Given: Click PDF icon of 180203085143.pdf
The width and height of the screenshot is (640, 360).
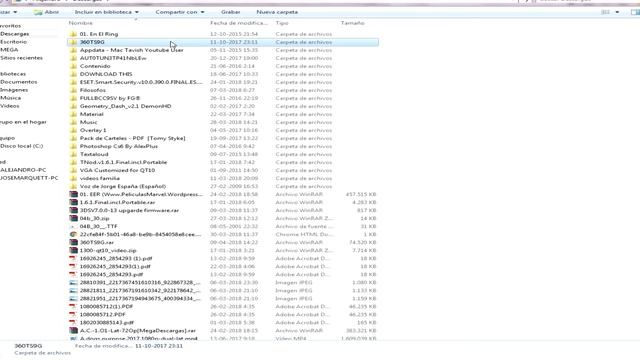Looking at the screenshot, I should (x=73, y=322).
